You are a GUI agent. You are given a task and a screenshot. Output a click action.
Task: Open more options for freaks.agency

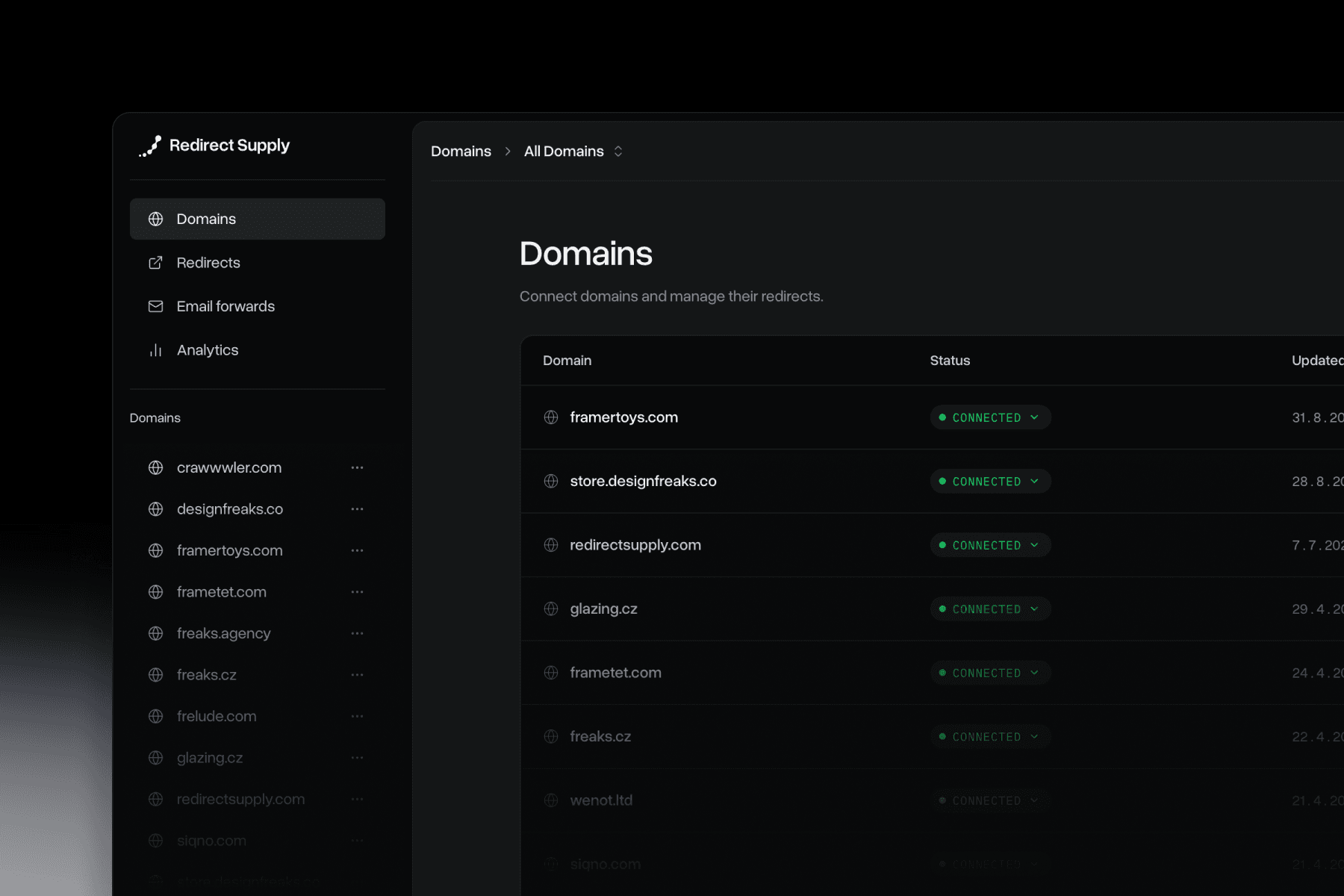[x=357, y=633]
